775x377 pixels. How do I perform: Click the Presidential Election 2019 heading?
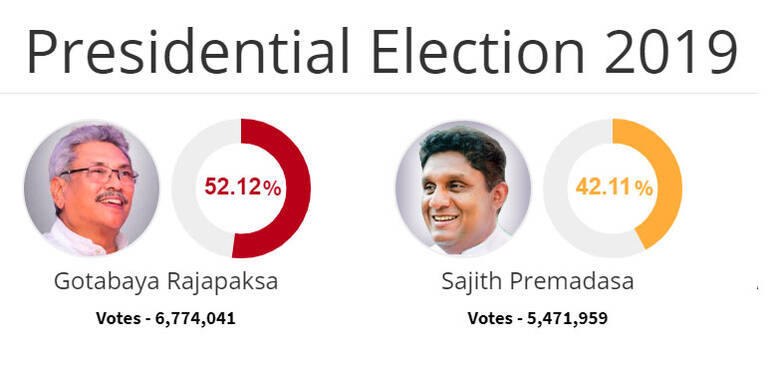pyautogui.click(x=382, y=52)
